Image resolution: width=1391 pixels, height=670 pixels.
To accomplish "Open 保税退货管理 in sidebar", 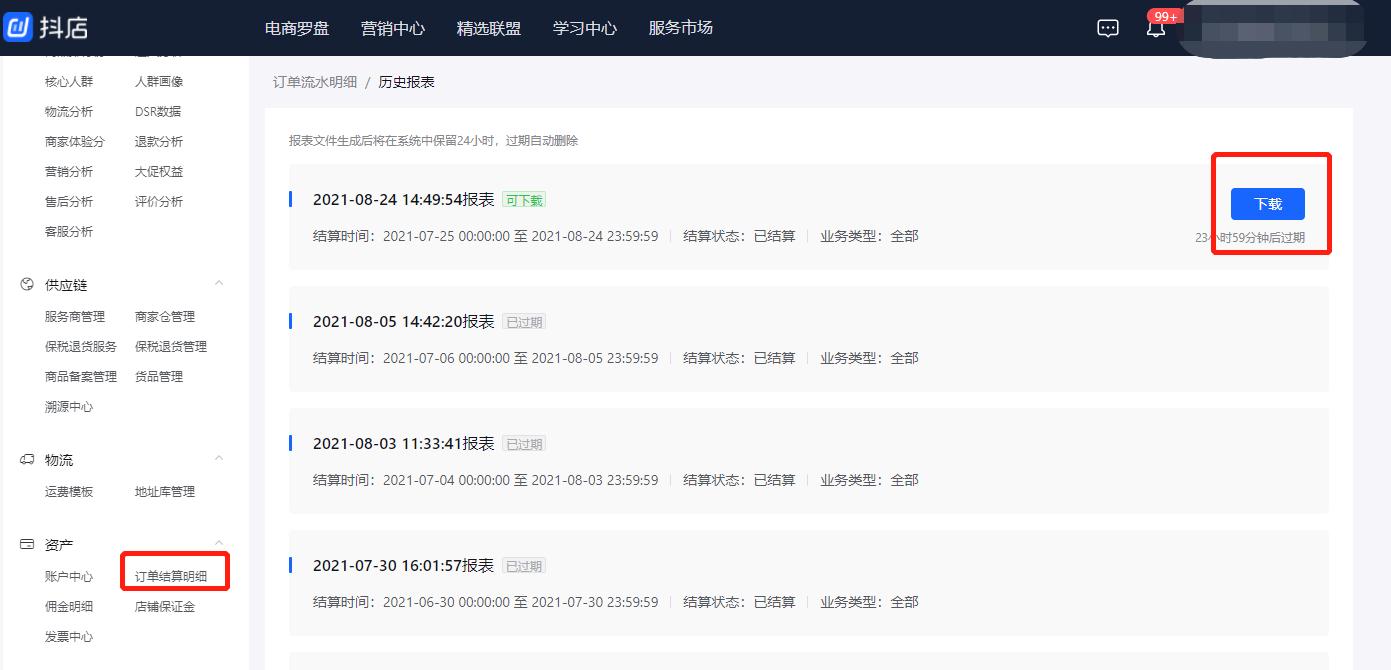I will [171, 346].
